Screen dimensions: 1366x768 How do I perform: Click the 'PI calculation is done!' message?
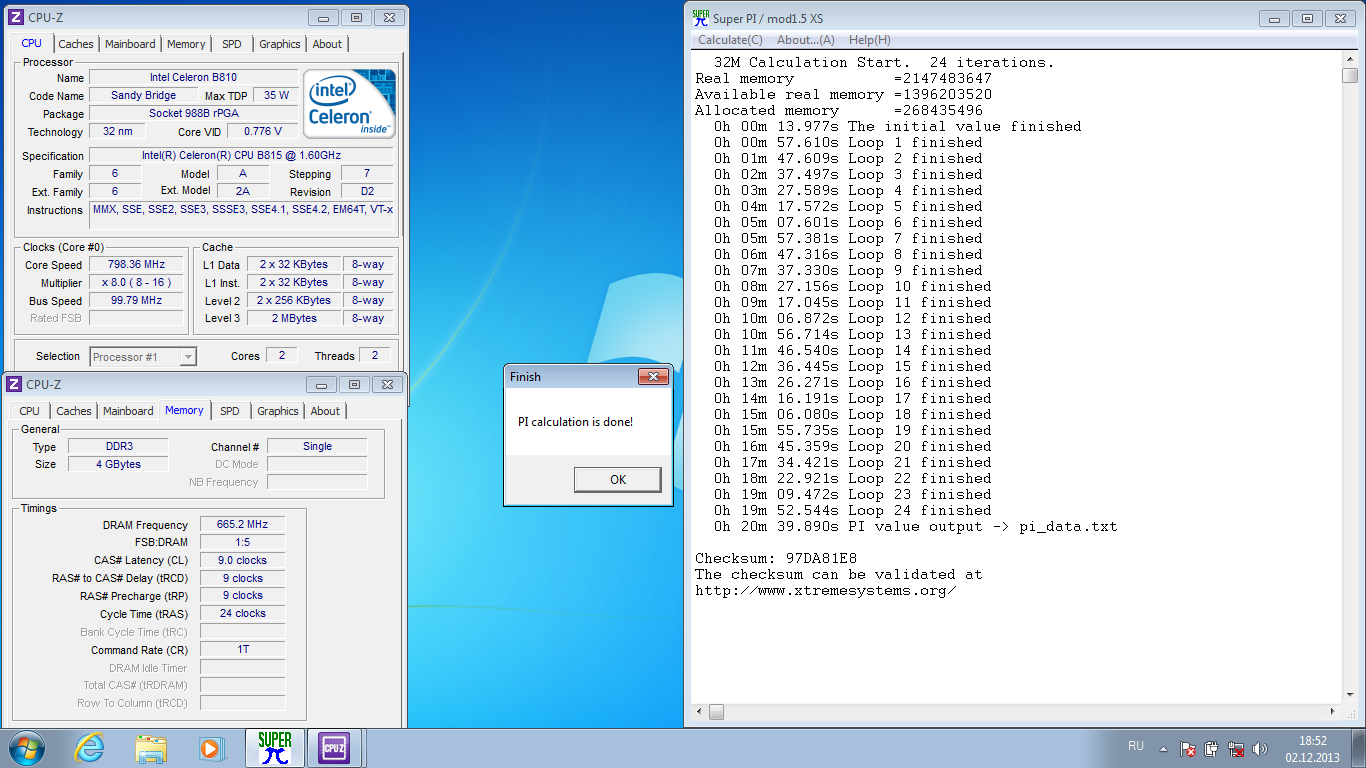(x=575, y=422)
